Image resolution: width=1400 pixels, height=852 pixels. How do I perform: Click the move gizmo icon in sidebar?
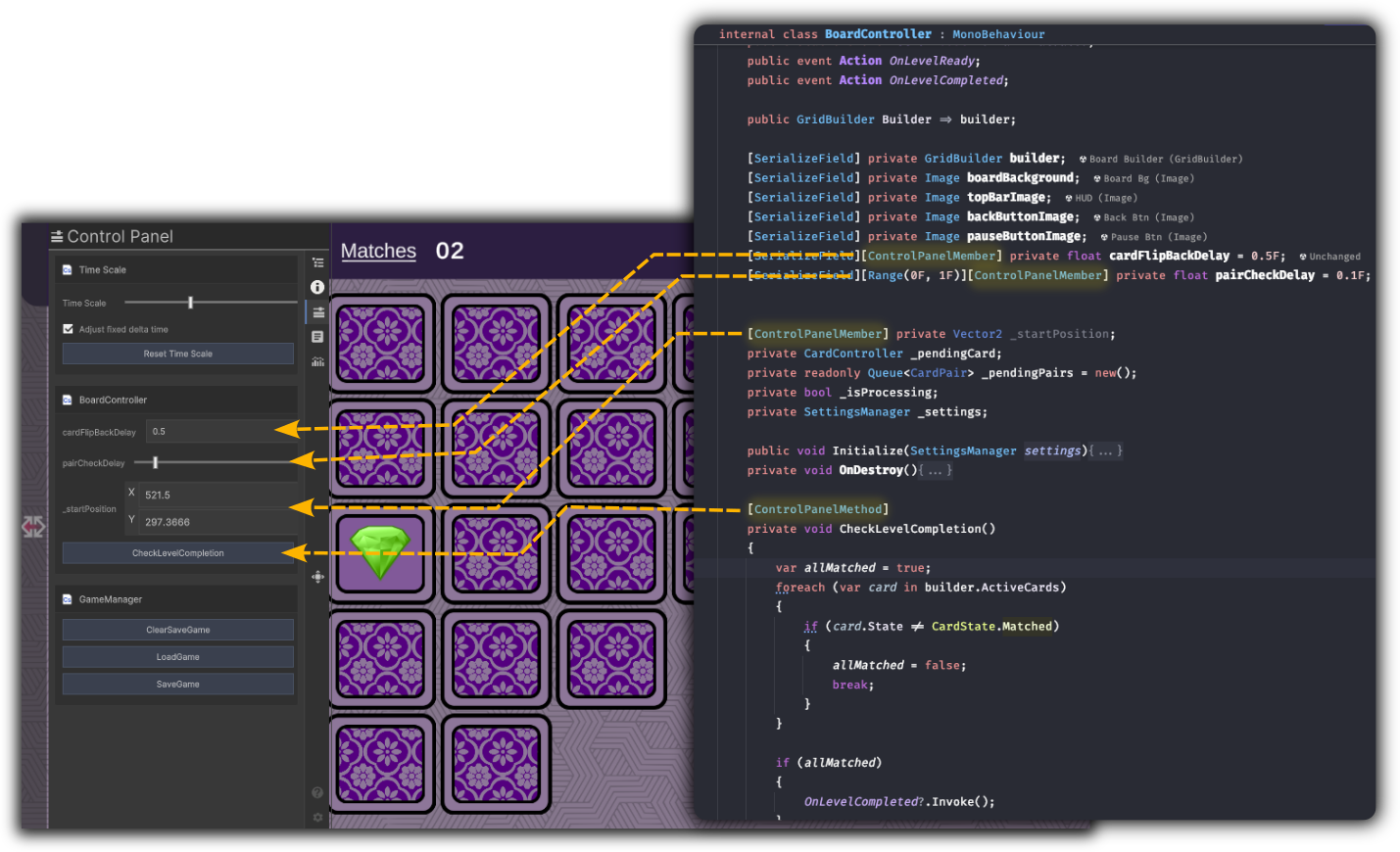pyautogui.click(x=317, y=577)
